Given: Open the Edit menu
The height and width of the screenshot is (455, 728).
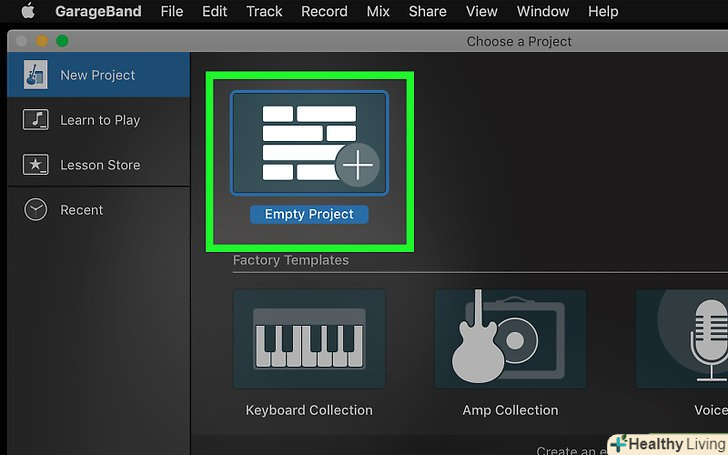Looking at the screenshot, I should pos(214,11).
